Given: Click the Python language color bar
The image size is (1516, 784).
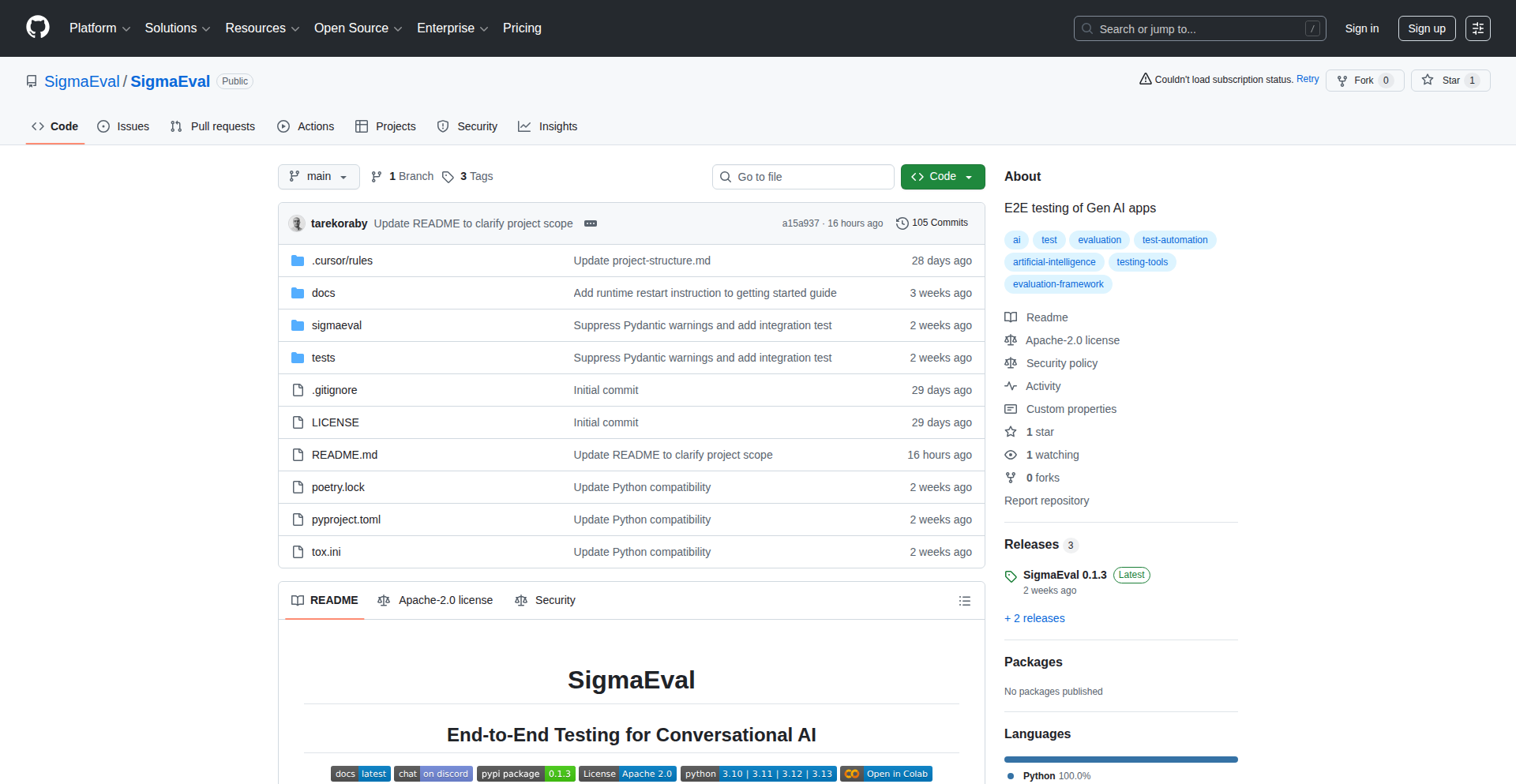Looking at the screenshot, I should pyautogui.click(x=1120, y=759).
